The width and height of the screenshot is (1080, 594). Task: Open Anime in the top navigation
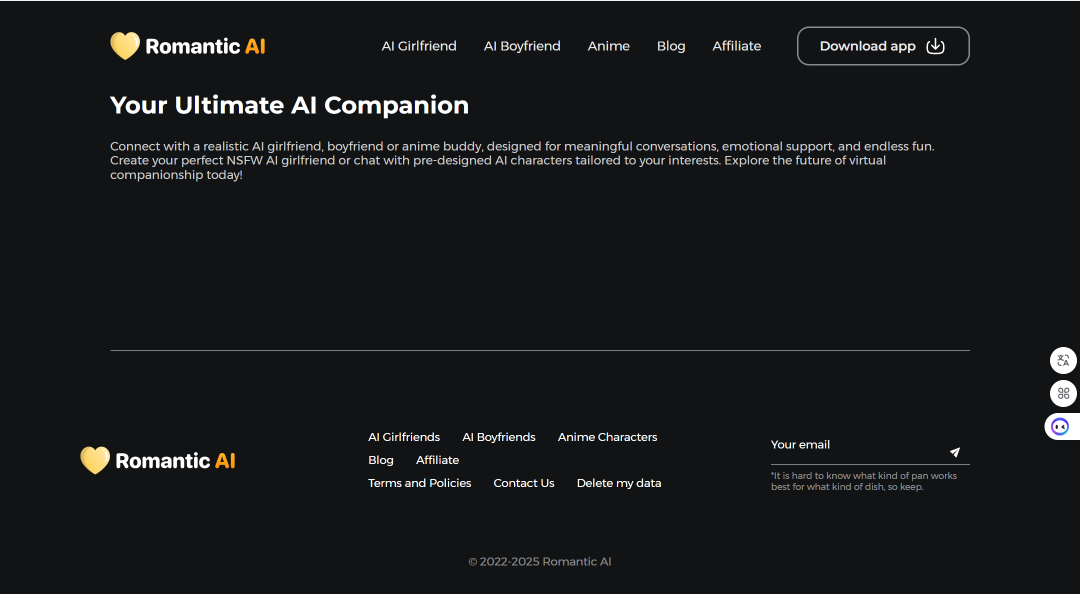pyautogui.click(x=608, y=46)
